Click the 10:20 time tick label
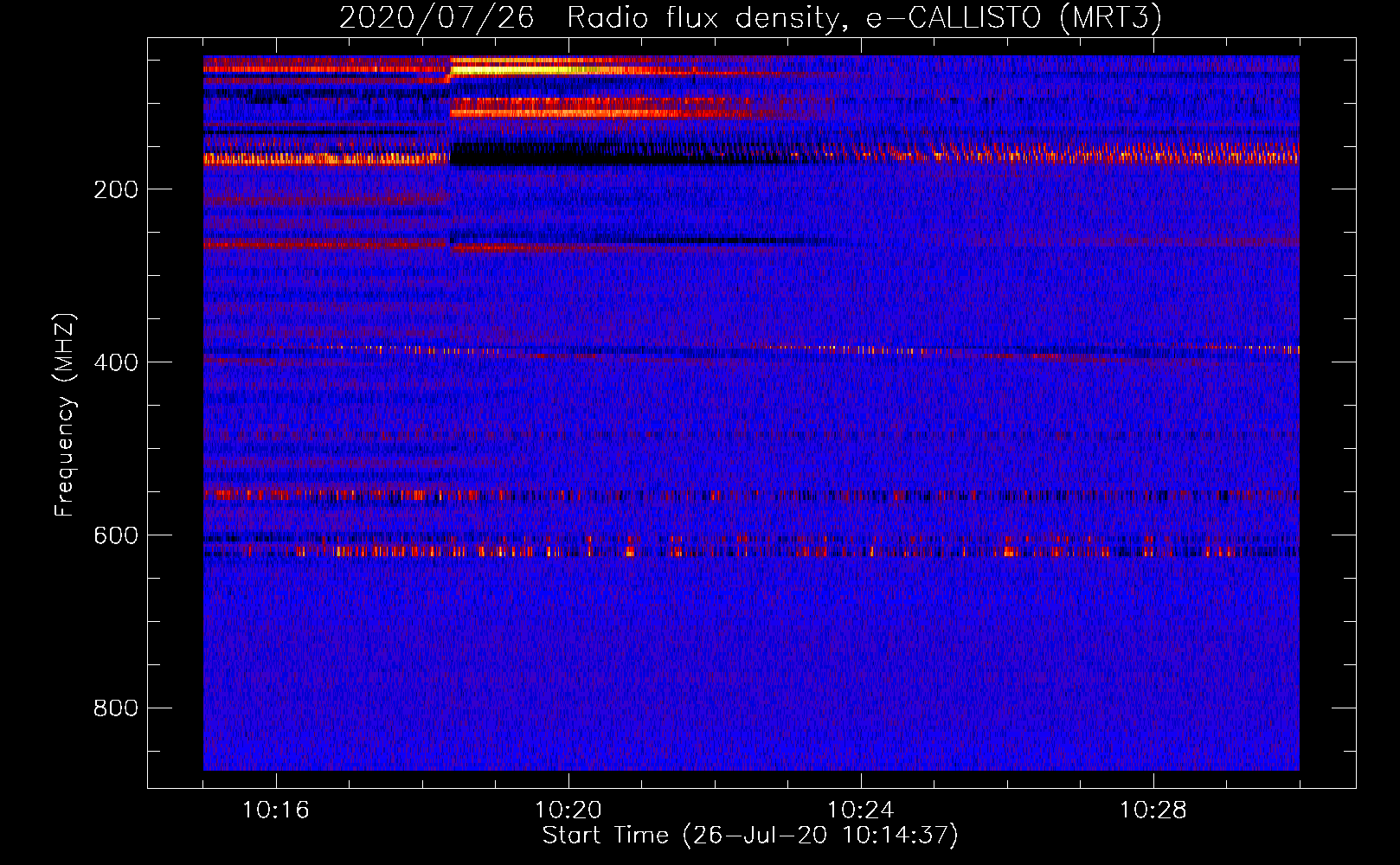1400x865 pixels. click(568, 811)
